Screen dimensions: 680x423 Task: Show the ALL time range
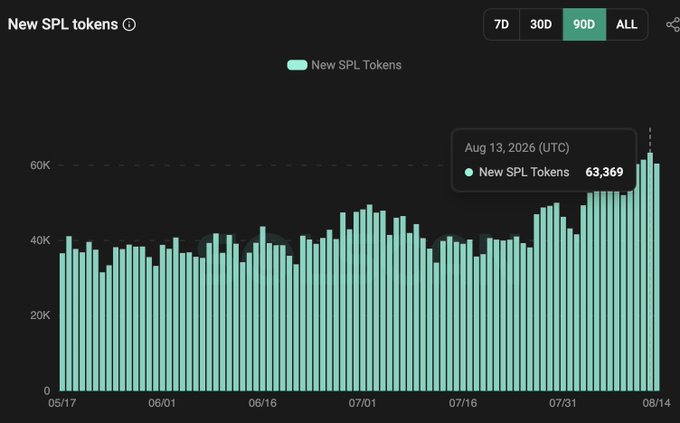coord(627,24)
